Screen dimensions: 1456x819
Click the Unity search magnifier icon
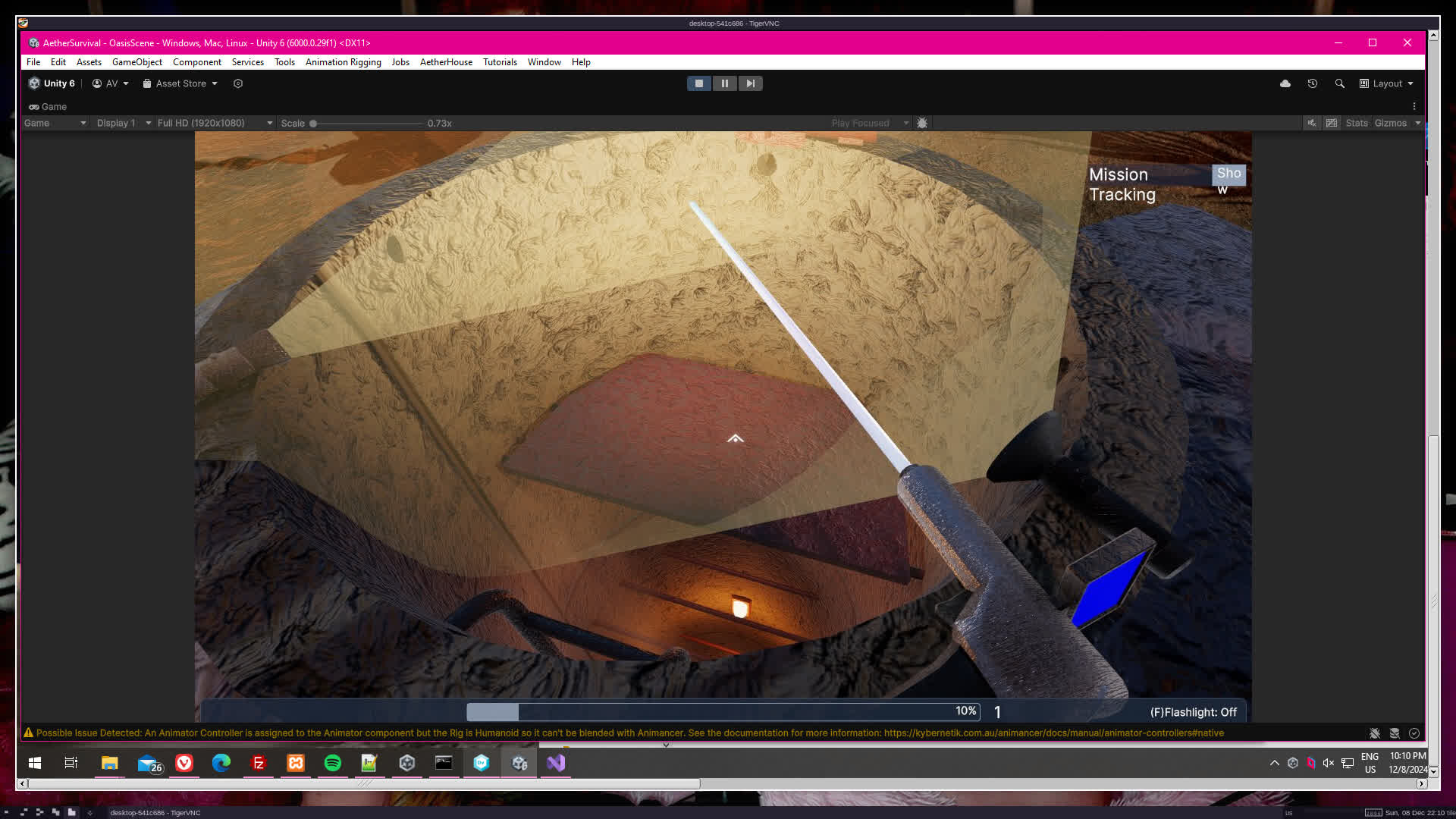(x=1339, y=83)
